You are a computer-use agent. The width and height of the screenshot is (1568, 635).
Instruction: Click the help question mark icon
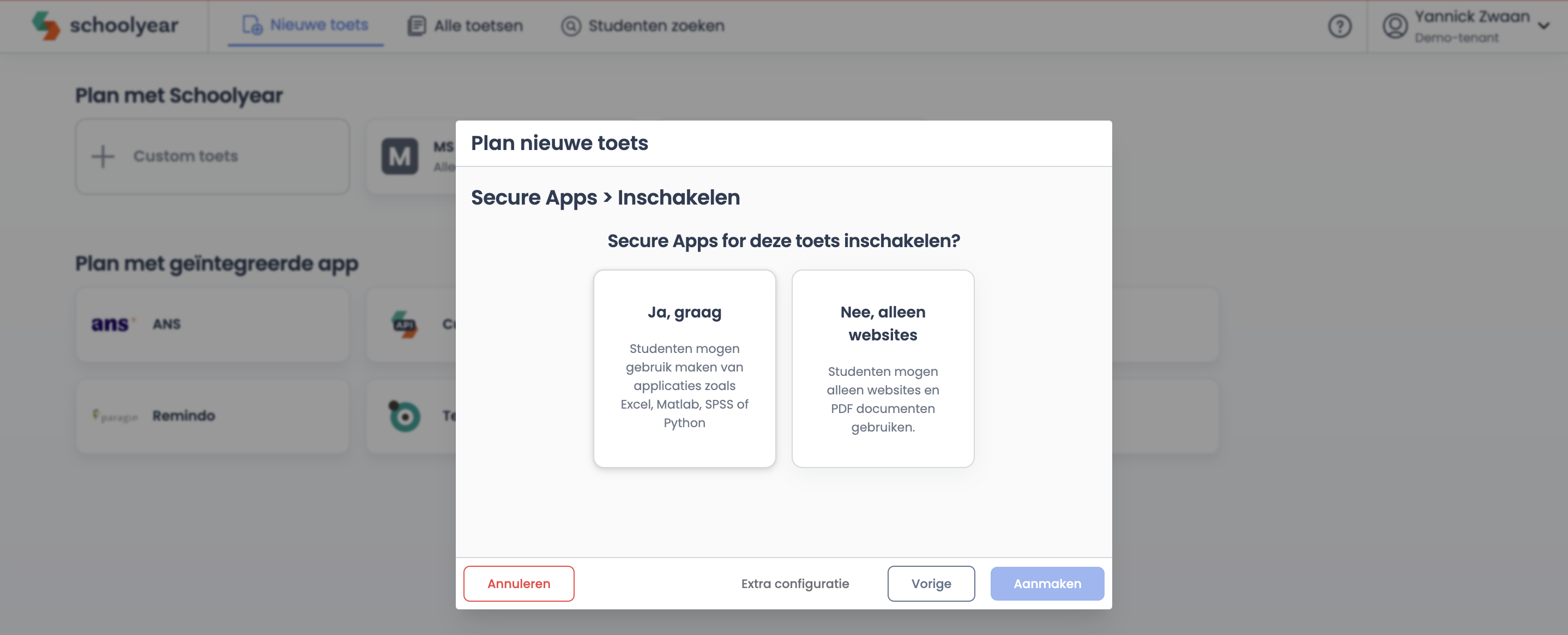click(1340, 26)
